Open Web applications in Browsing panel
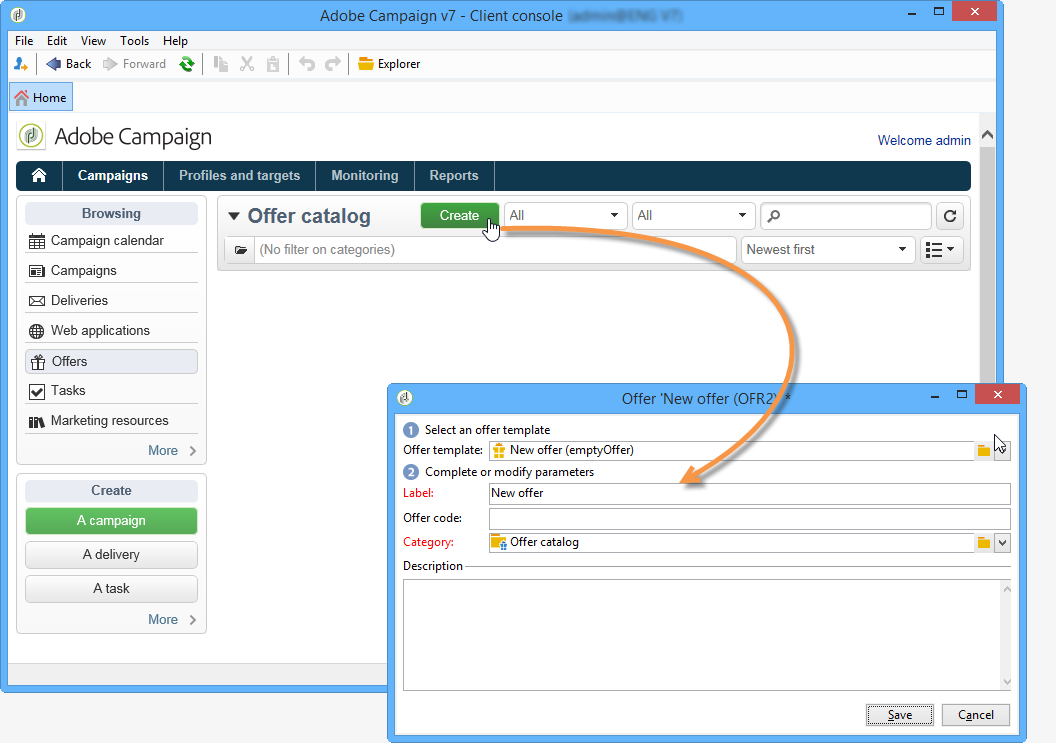Viewport: 1056px width, 743px height. click(x=111, y=330)
